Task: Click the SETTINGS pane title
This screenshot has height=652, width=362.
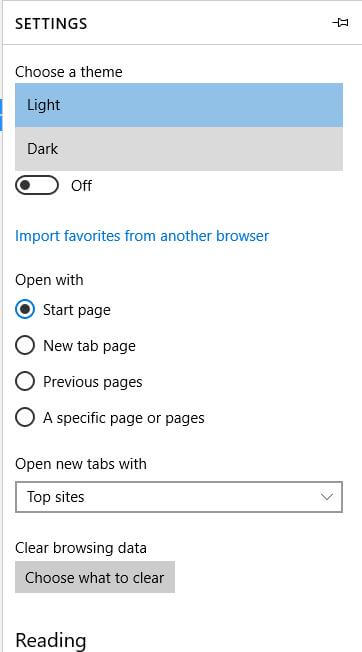Action: (x=51, y=24)
